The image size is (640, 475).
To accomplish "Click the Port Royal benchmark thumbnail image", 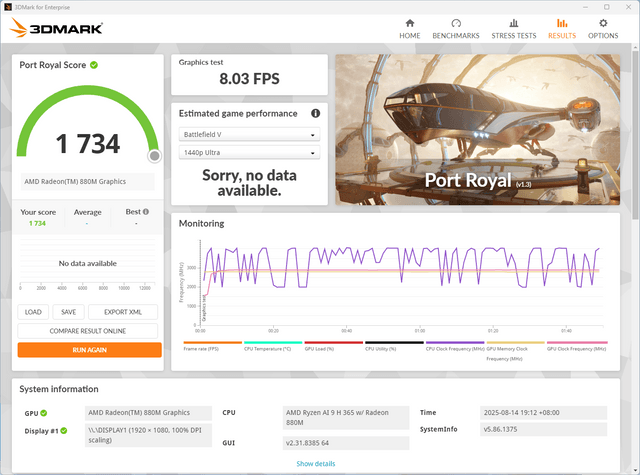I will pos(478,130).
